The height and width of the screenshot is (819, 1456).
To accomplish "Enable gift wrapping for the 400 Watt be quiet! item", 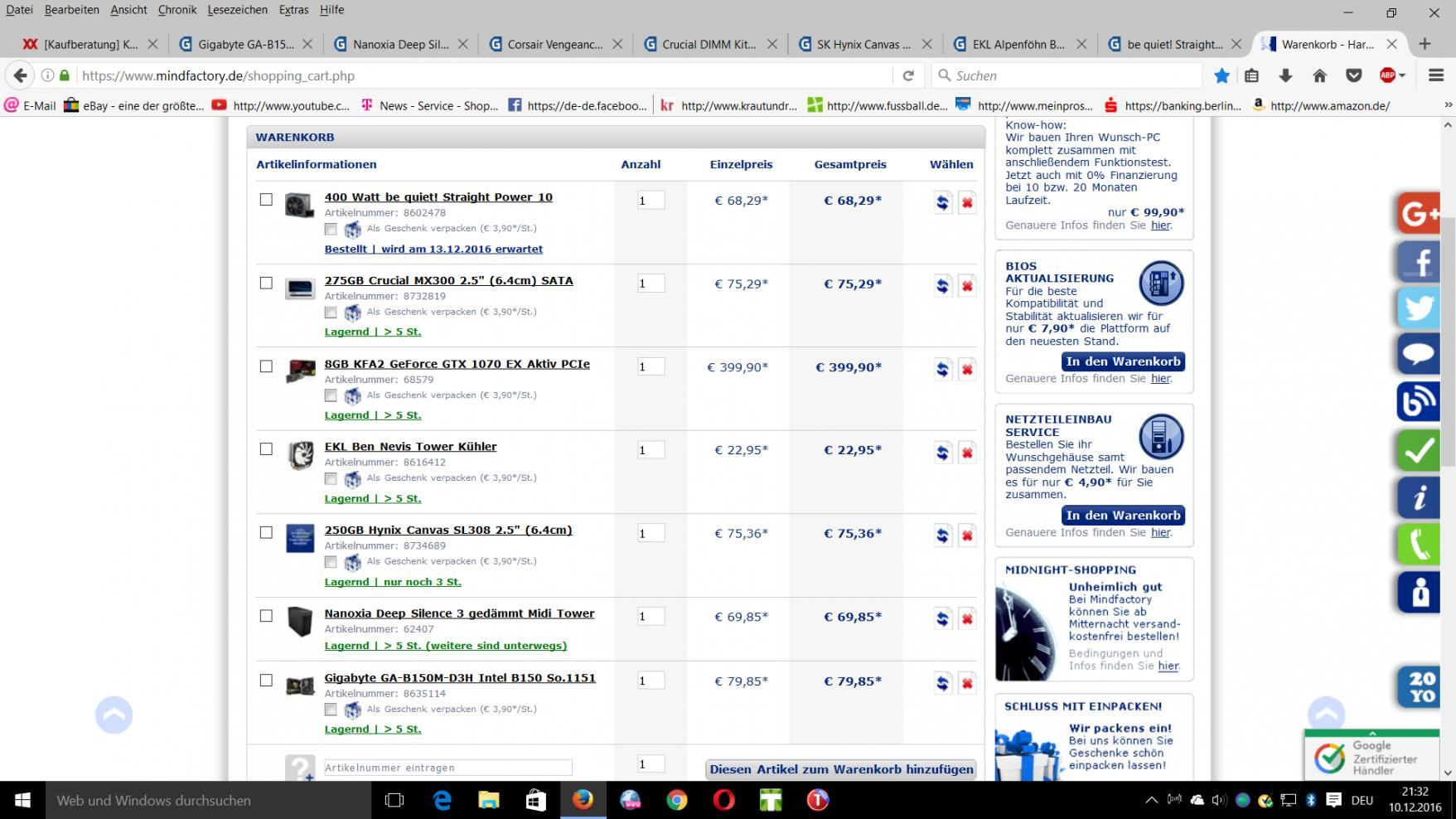I will click(x=331, y=229).
